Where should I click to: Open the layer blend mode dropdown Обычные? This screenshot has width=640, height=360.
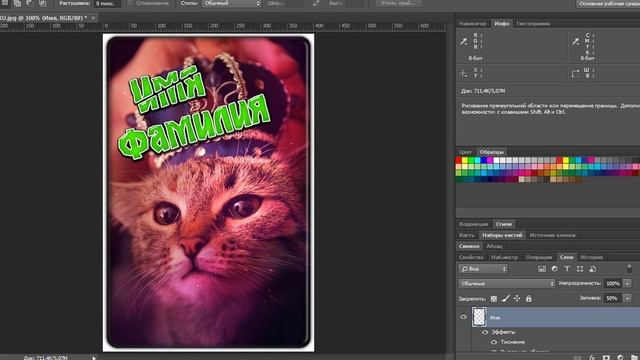click(x=507, y=283)
